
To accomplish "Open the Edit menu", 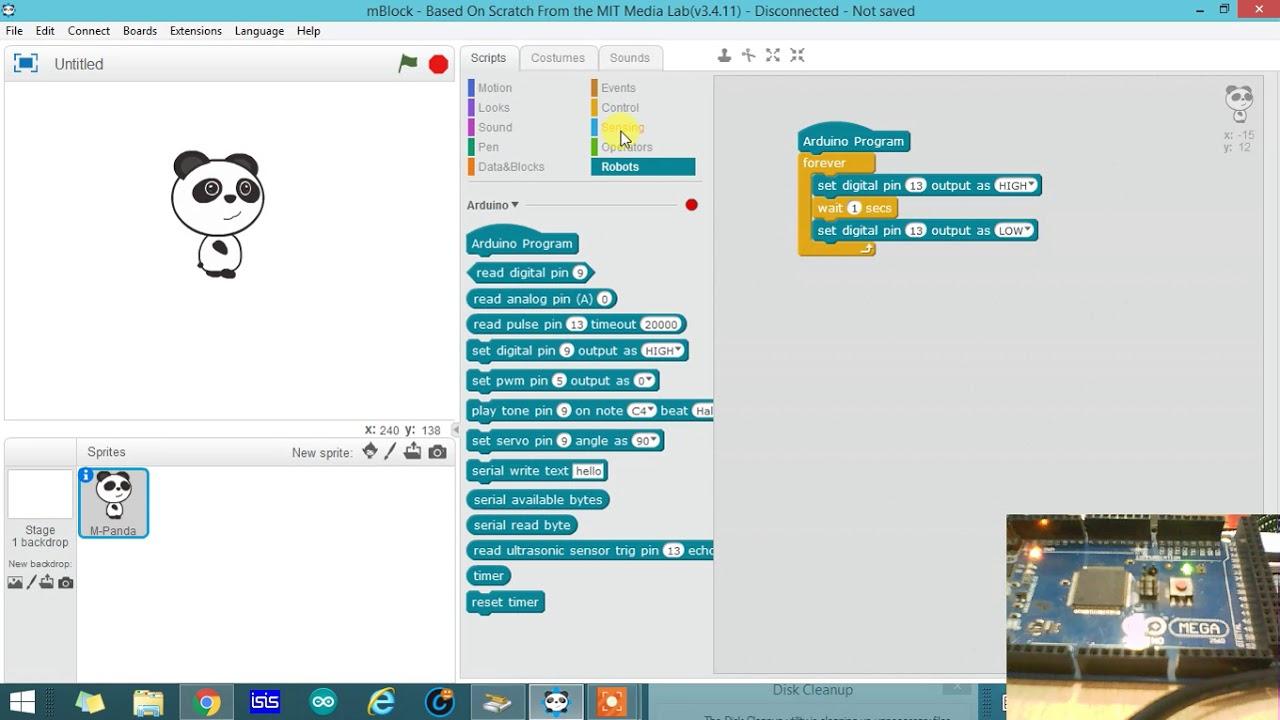I will pyautogui.click(x=45, y=31).
